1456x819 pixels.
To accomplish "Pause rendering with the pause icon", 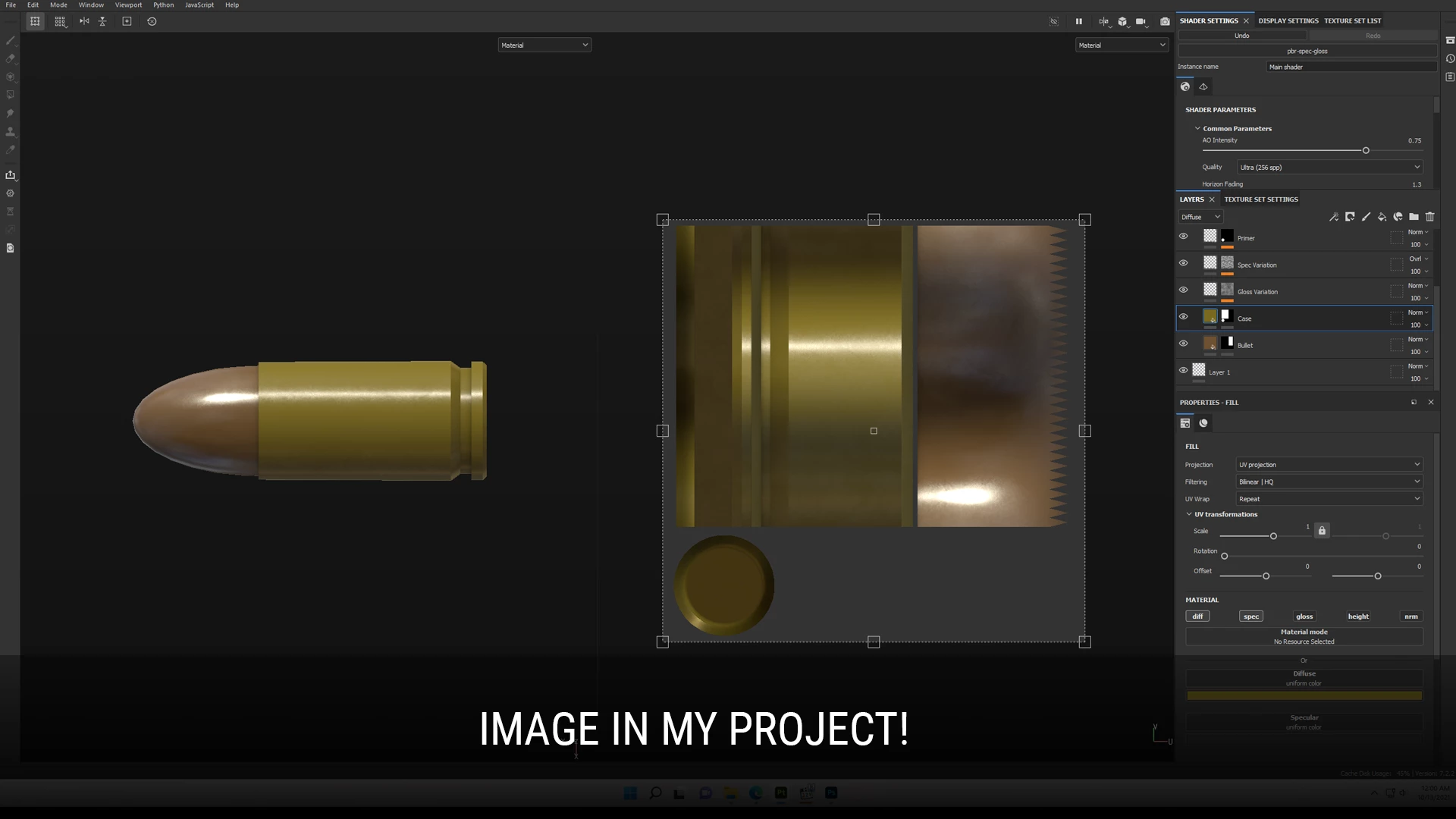I will click(x=1078, y=21).
